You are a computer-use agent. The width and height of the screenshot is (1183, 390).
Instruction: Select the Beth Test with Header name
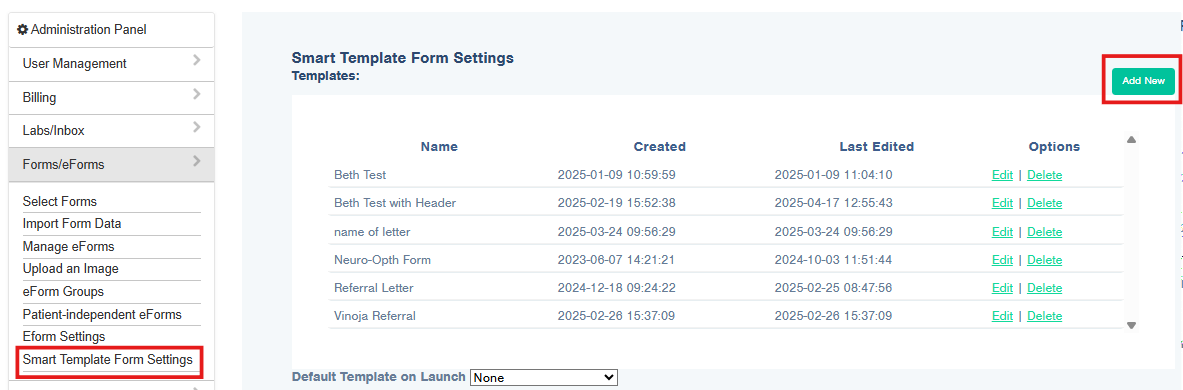coord(395,203)
